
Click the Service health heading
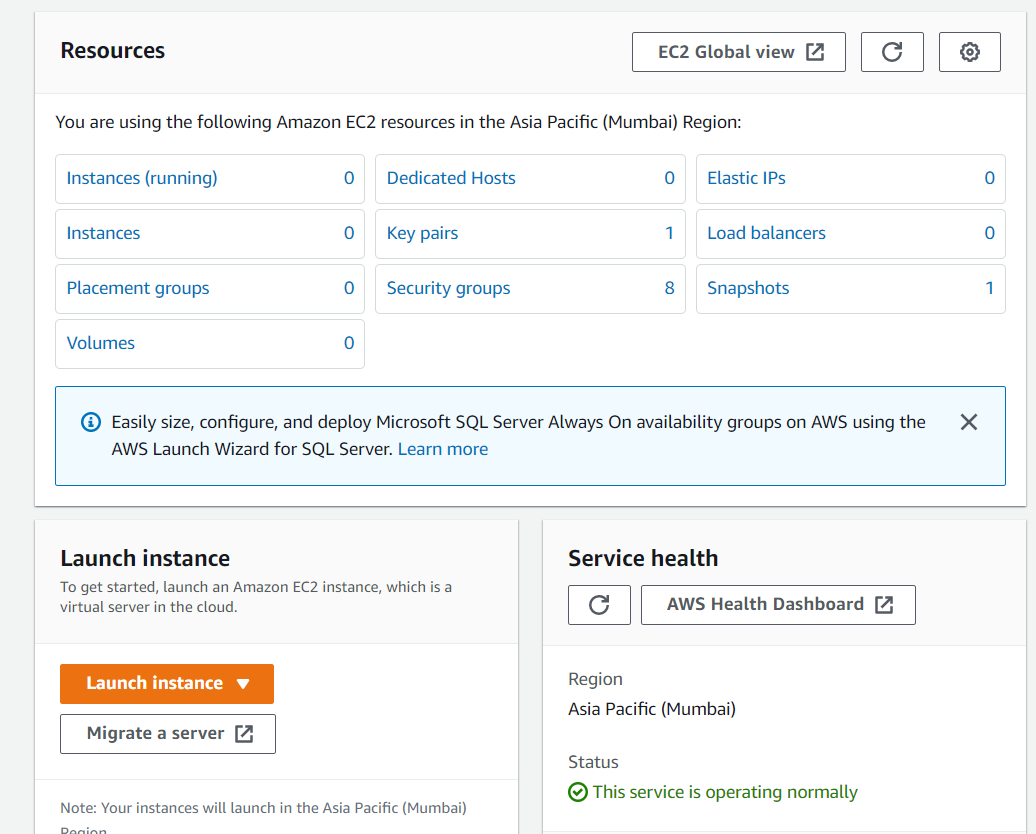pyautogui.click(x=643, y=558)
